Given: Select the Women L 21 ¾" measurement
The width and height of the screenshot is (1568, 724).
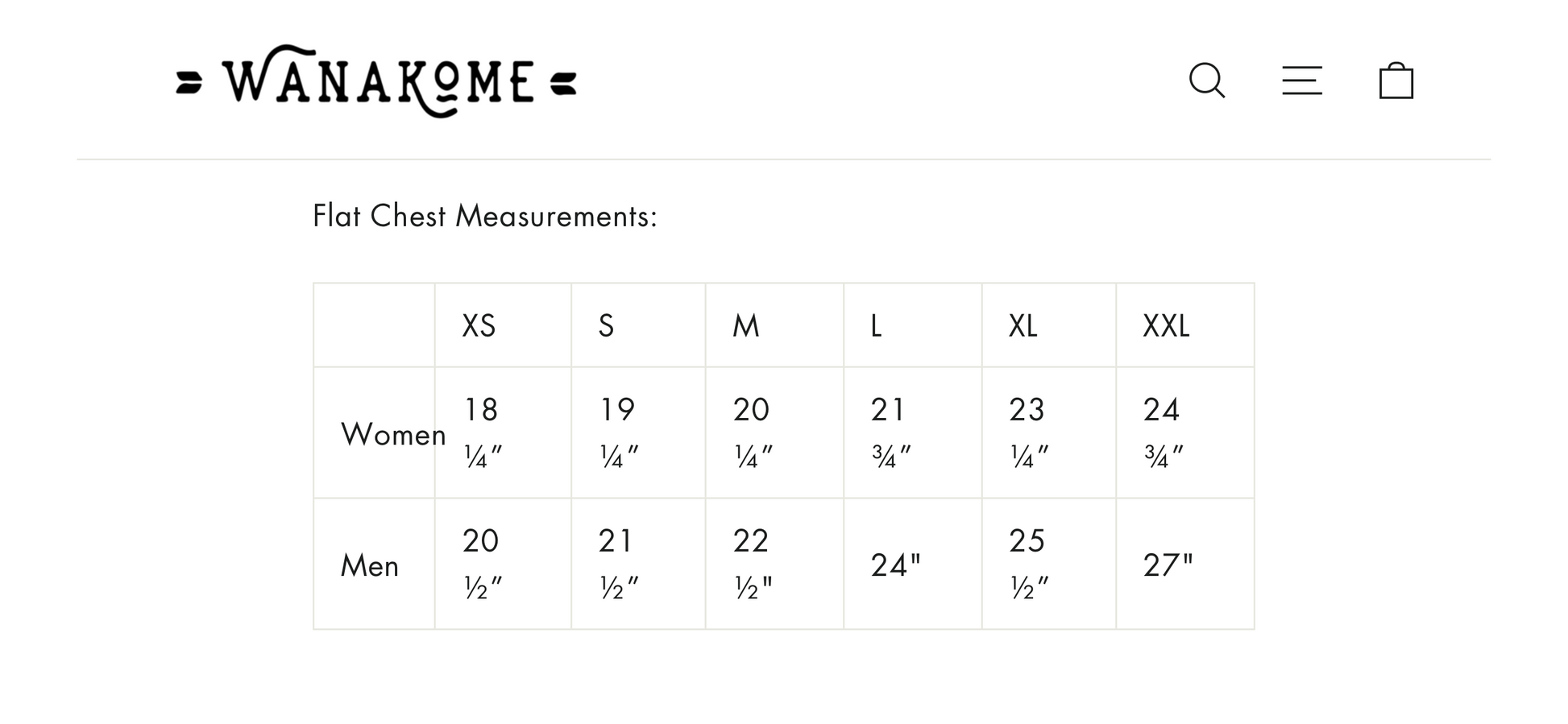Looking at the screenshot, I should pyautogui.click(x=891, y=432).
